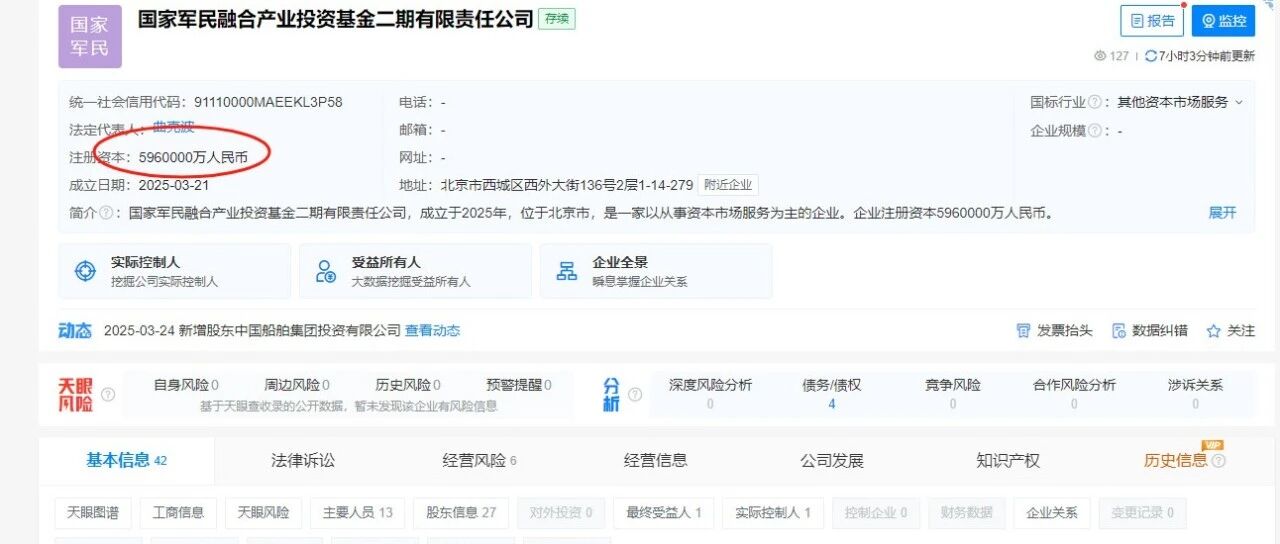This screenshot has width=1280, height=544.
Task: Click the 历史风险 0 entry
Action: [x=408, y=385]
